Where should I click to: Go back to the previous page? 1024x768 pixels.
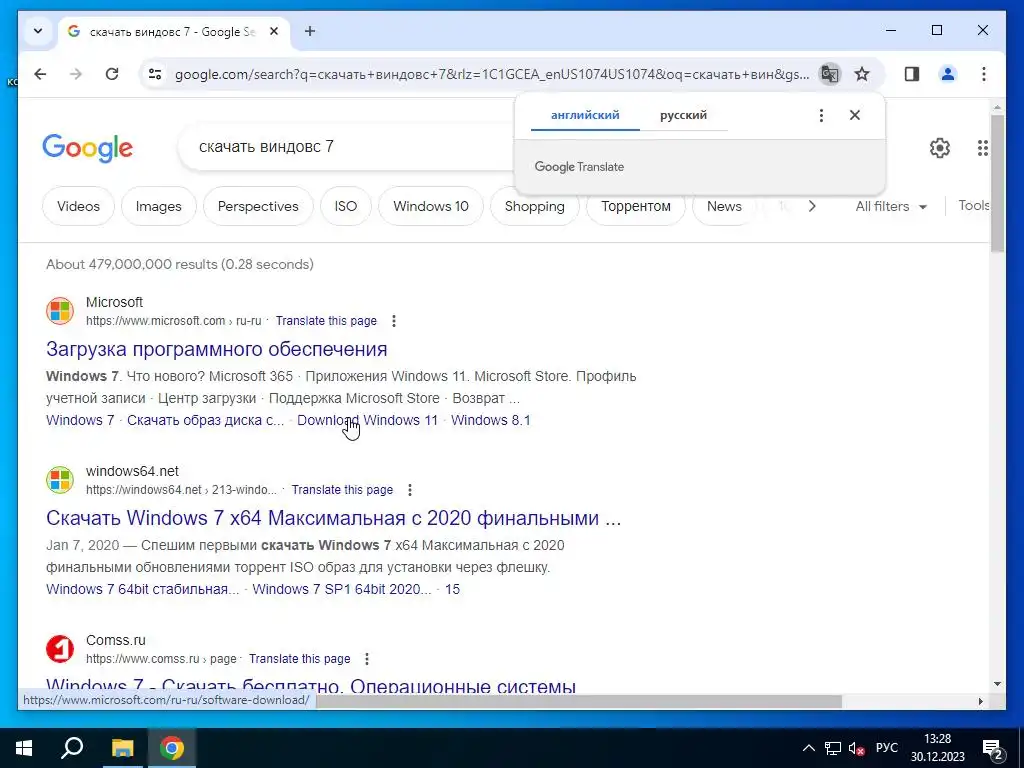40,74
